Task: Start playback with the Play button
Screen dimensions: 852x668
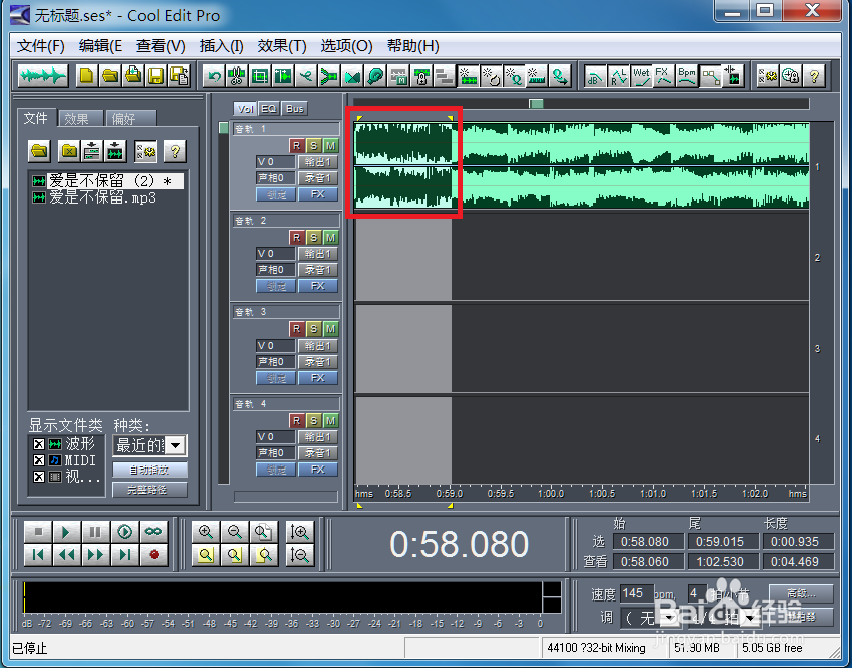Action: (x=66, y=532)
